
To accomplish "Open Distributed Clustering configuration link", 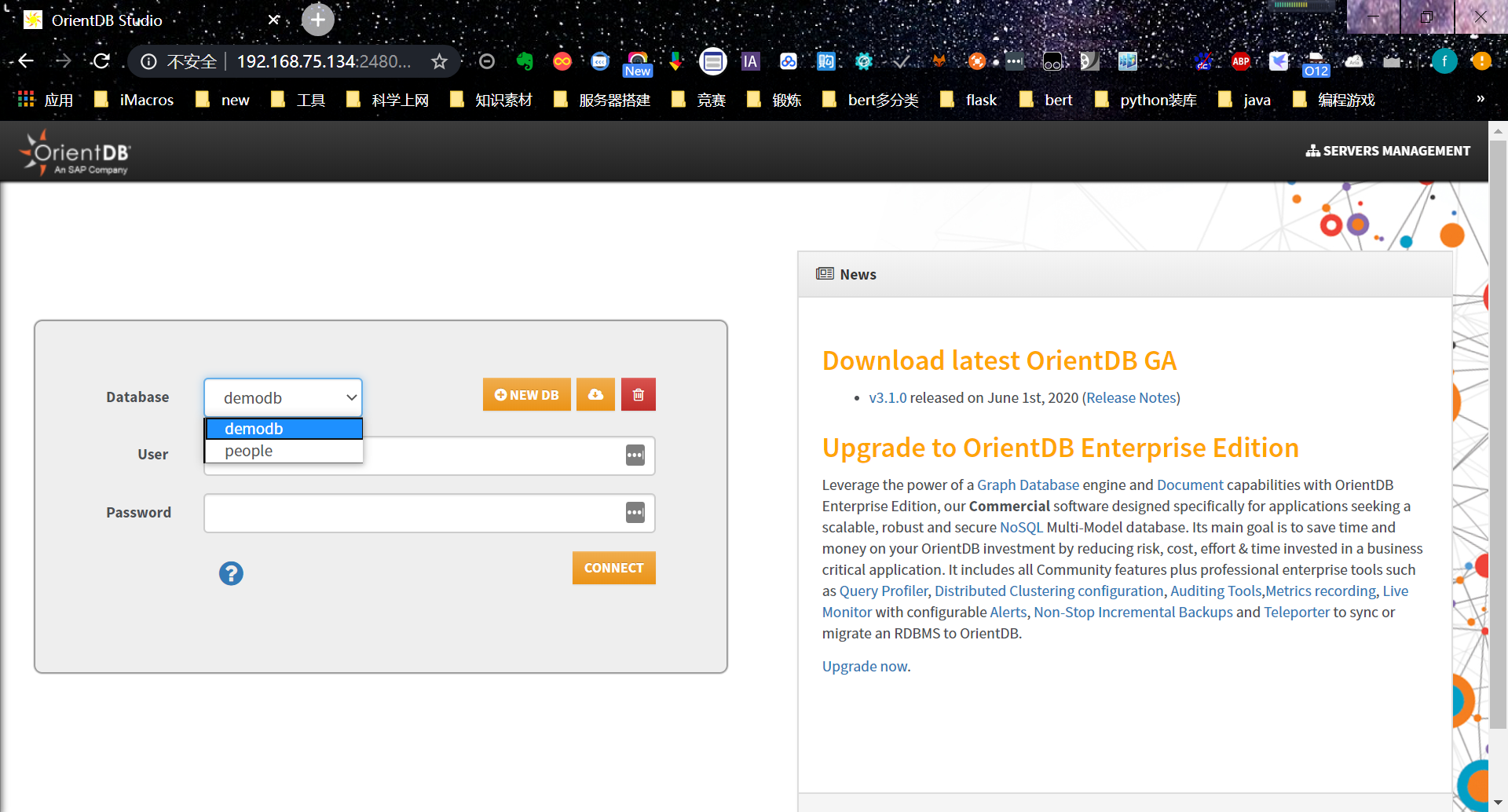I will pyautogui.click(x=1049, y=591).
